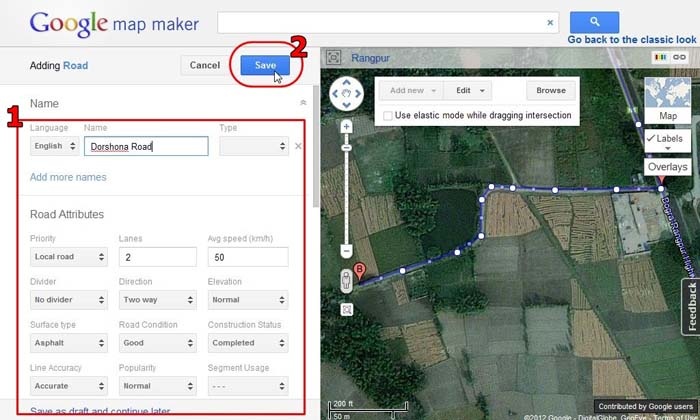700x420 pixels.
Task: Click the blue search magnifier button
Action: click(594, 22)
